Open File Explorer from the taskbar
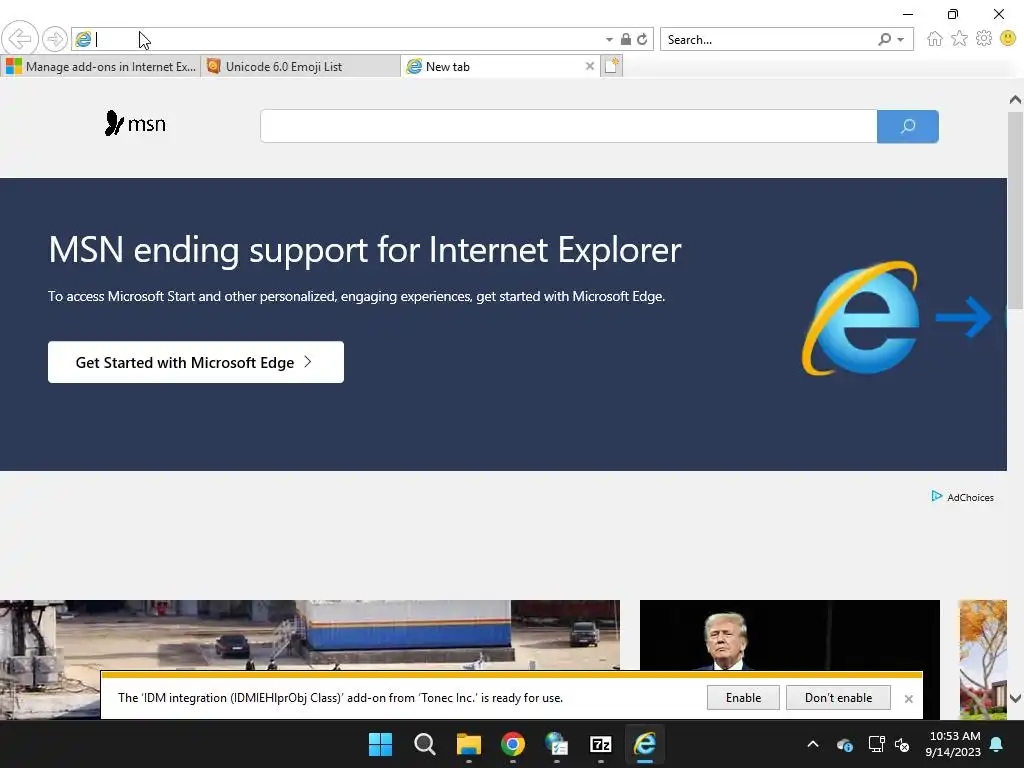The width and height of the screenshot is (1024, 768). point(468,744)
